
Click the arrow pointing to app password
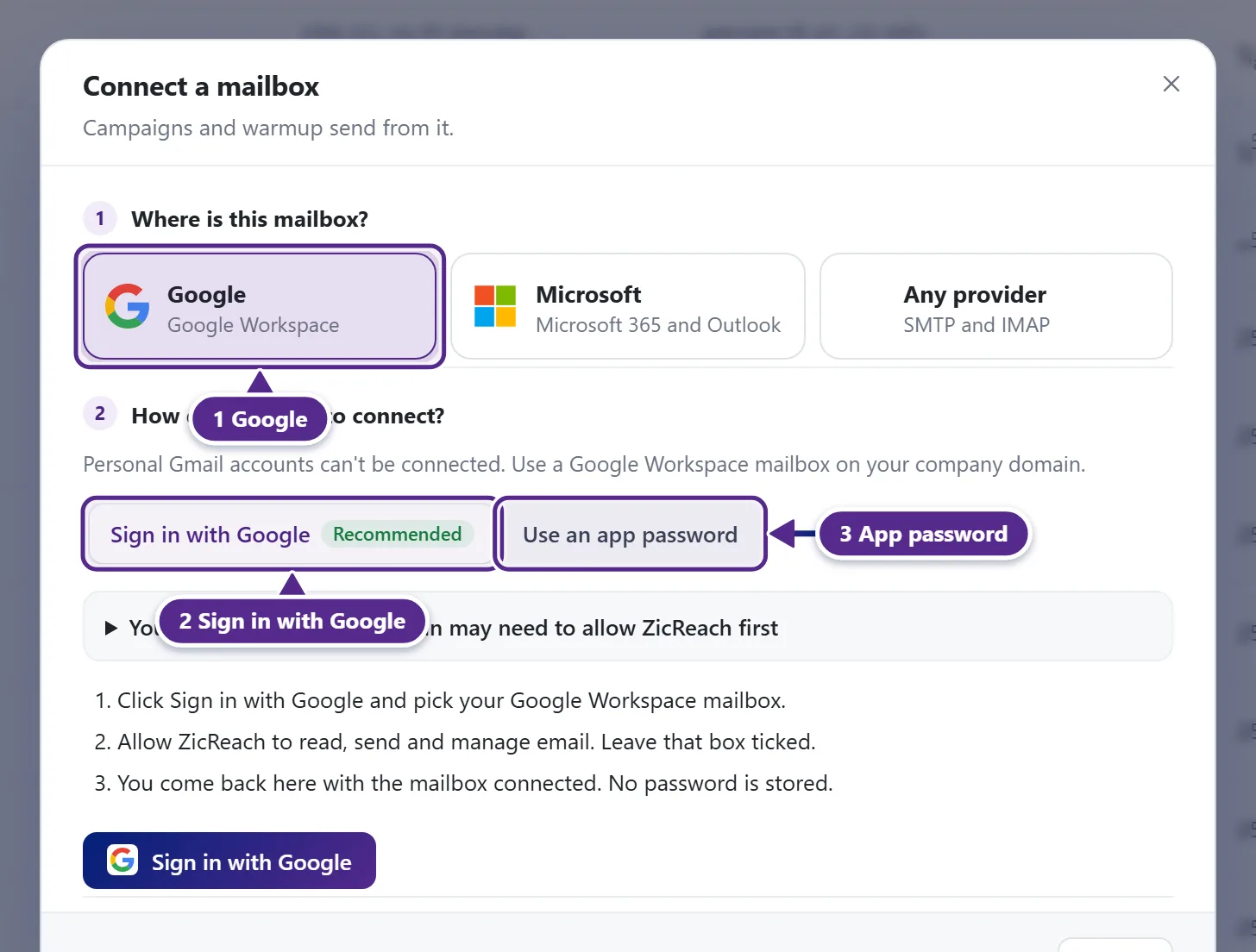click(793, 534)
